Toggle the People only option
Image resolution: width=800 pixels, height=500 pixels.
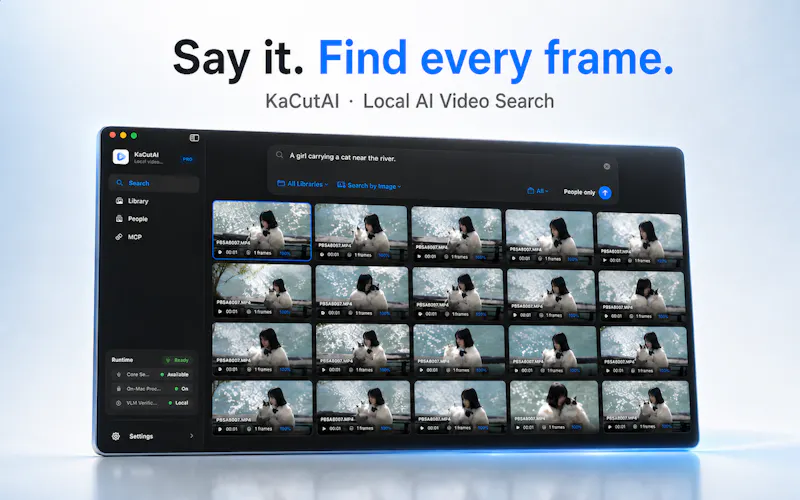(579, 192)
